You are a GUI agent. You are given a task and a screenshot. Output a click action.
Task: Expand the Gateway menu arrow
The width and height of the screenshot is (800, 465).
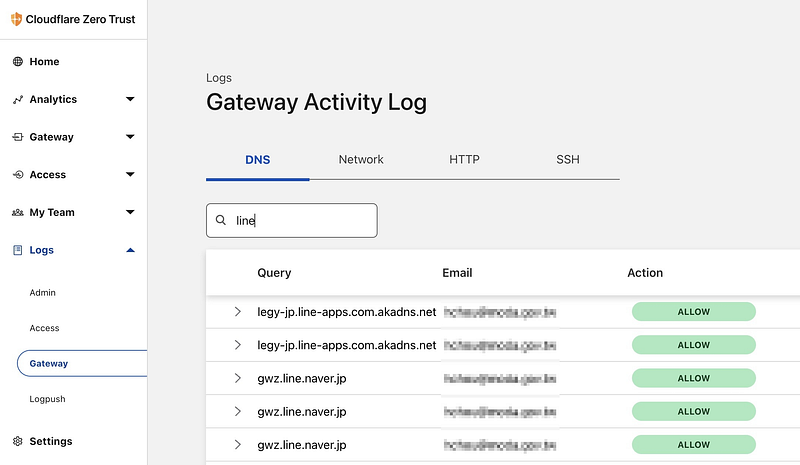coord(130,137)
